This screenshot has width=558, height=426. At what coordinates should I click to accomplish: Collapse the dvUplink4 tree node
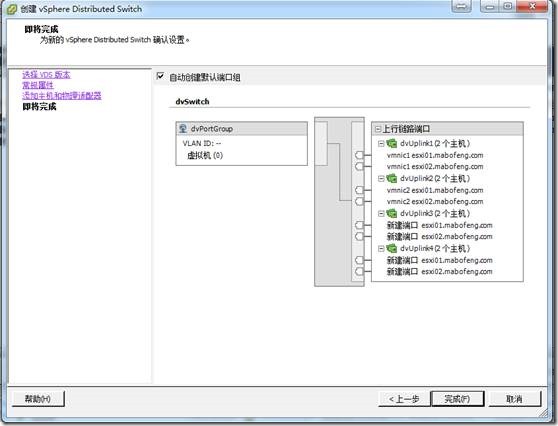381,248
